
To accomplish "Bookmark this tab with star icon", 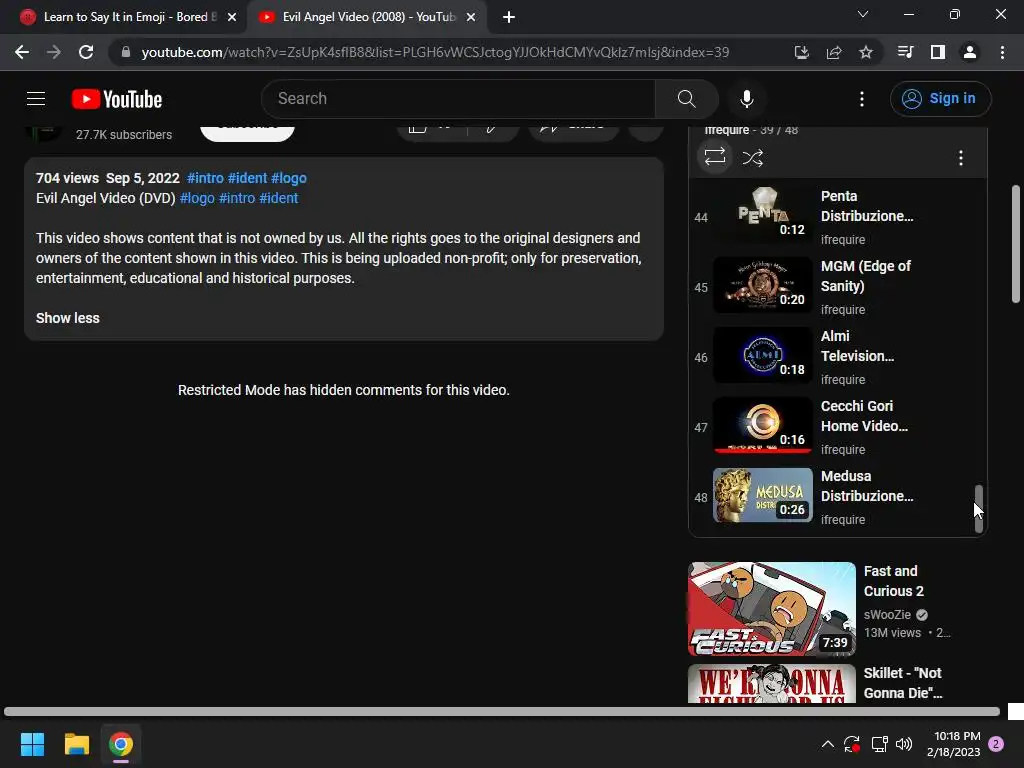I will coord(866,52).
